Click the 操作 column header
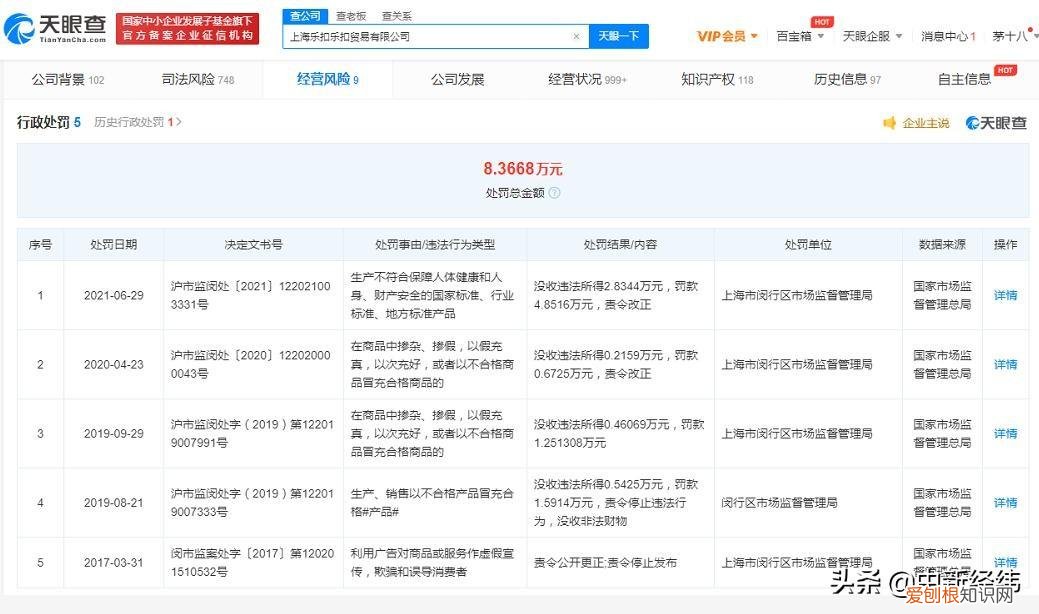This screenshot has width=1039, height=614. (1005, 244)
